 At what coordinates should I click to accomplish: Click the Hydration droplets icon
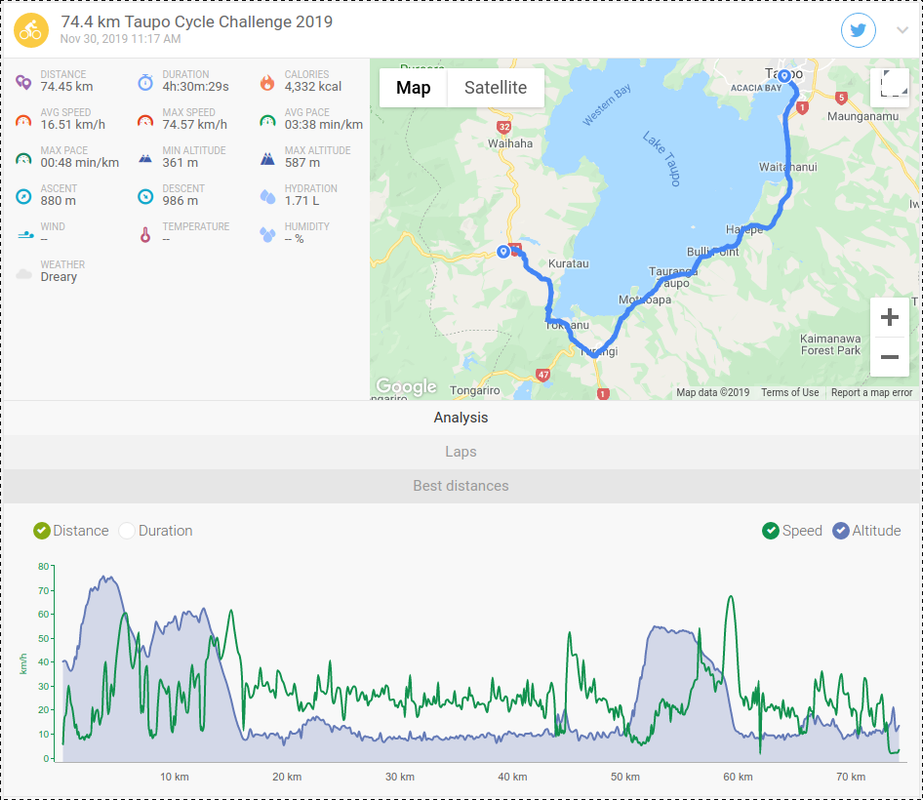[x=267, y=196]
